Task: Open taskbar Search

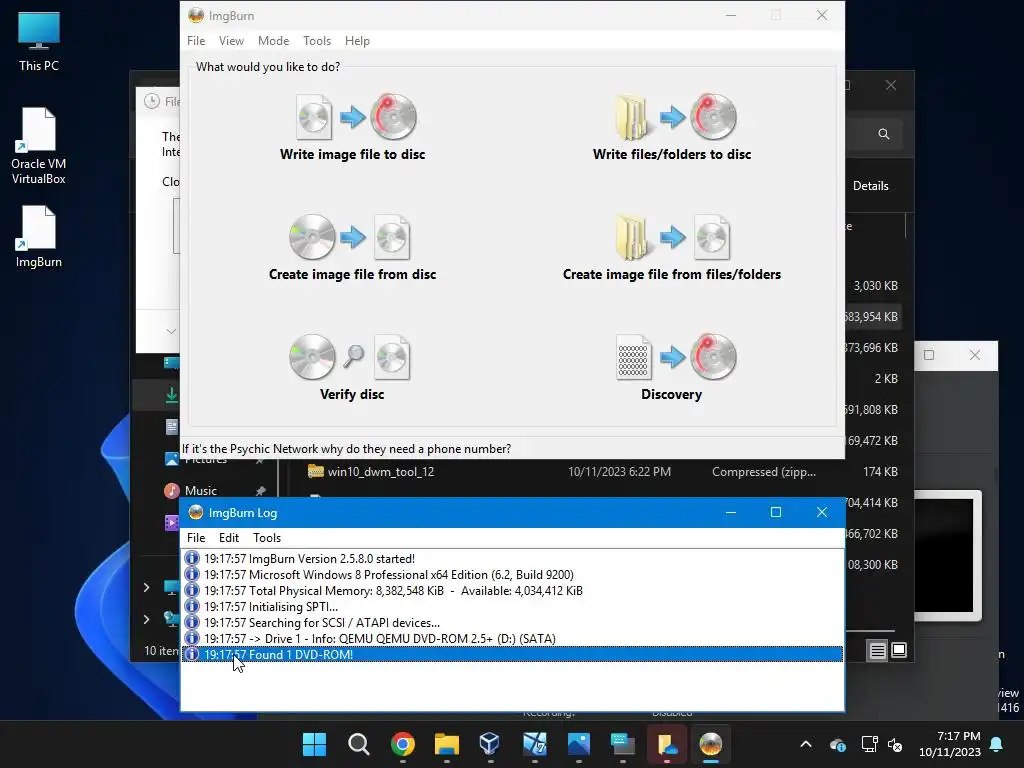Action: pos(359,744)
